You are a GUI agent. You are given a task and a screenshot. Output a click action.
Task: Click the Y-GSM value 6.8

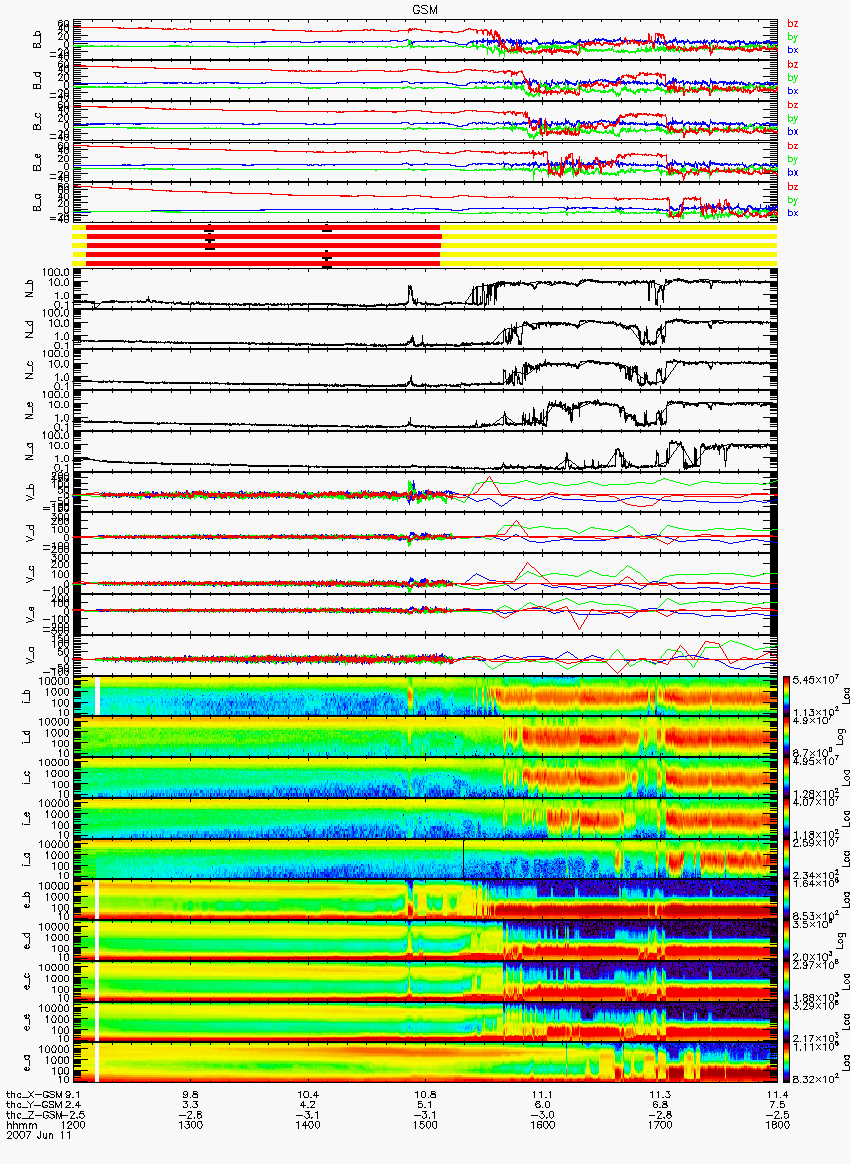(660, 1104)
